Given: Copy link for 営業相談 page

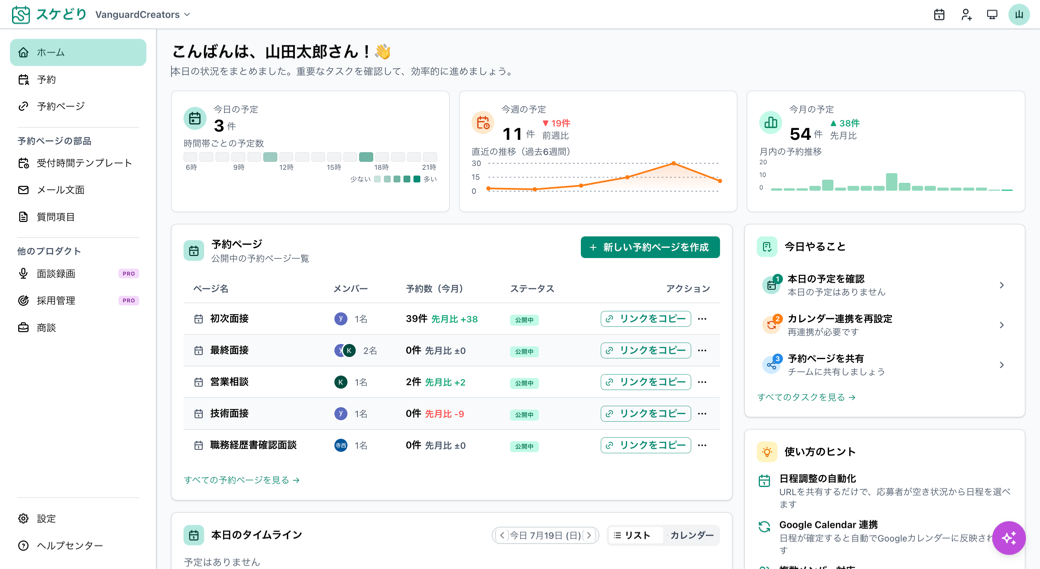Looking at the screenshot, I should point(645,382).
